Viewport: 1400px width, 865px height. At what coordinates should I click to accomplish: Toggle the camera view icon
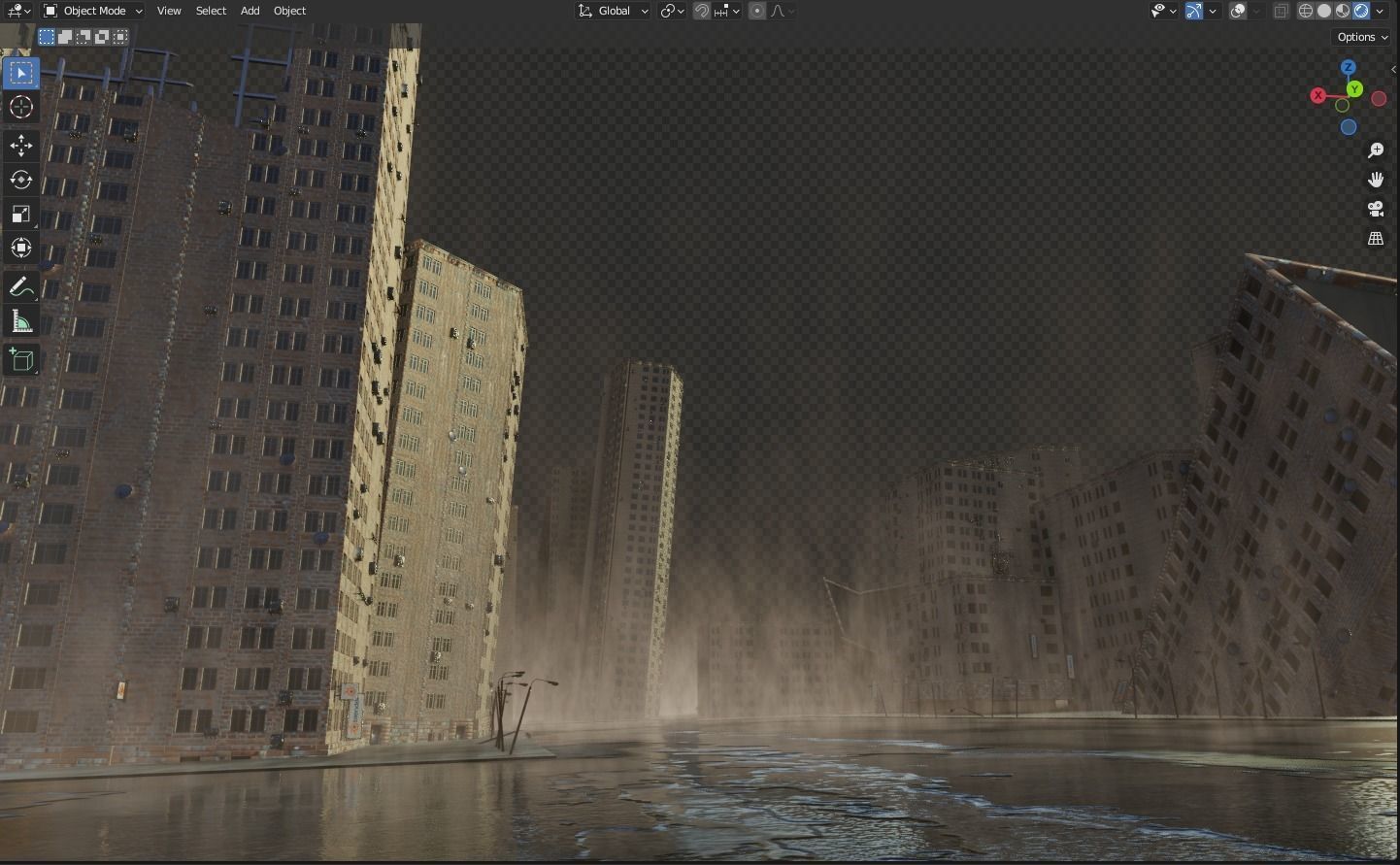(x=1376, y=209)
